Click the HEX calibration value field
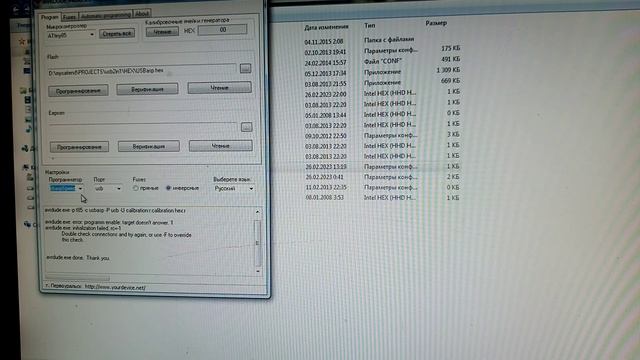The width and height of the screenshot is (640, 360). tap(222, 30)
